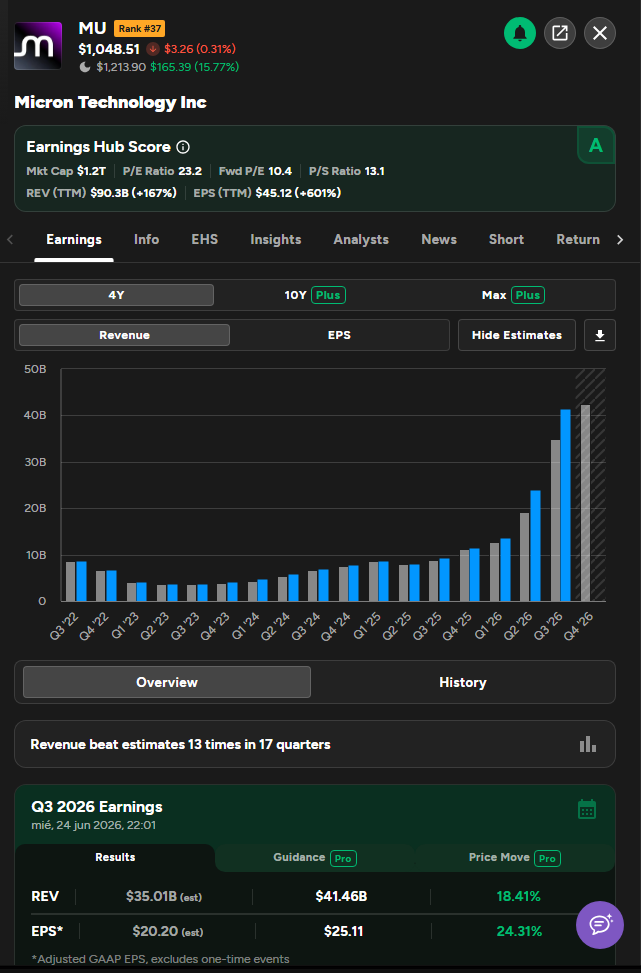Open the bar chart icon beside revenue beat summary
The width and height of the screenshot is (641, 973).
pos(588,744)
